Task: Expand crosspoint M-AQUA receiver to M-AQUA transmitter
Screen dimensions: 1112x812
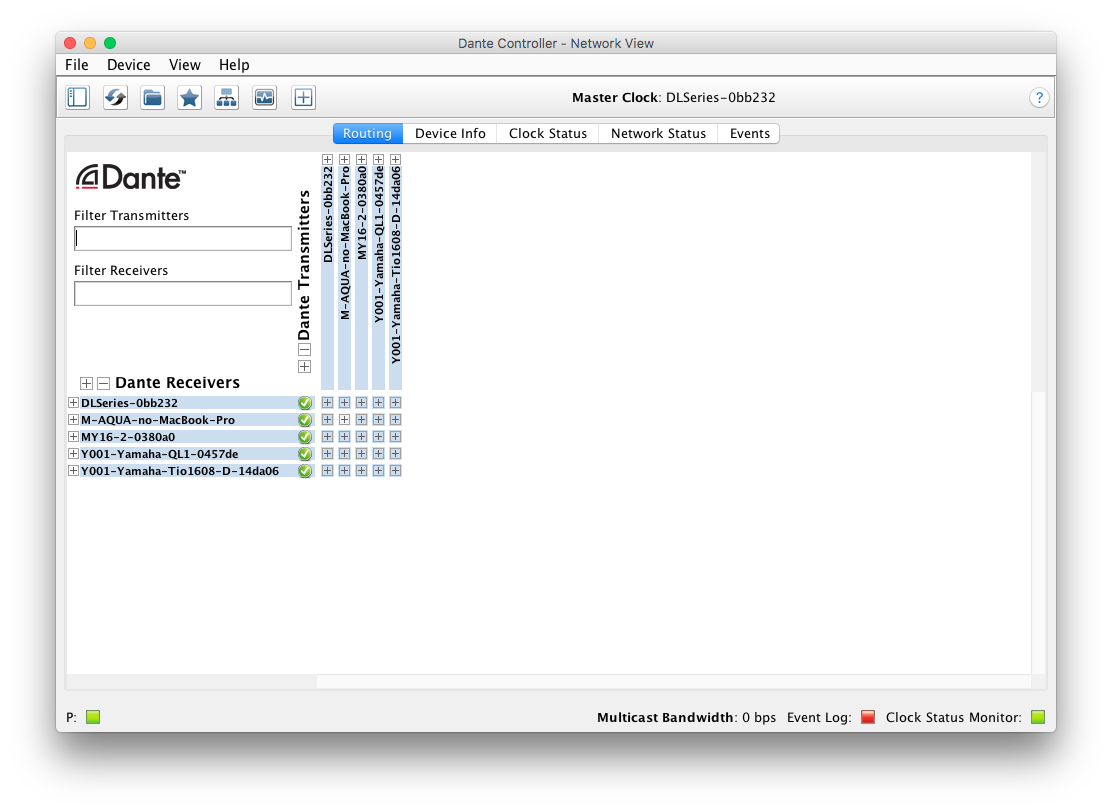Action: coord(344,420)
